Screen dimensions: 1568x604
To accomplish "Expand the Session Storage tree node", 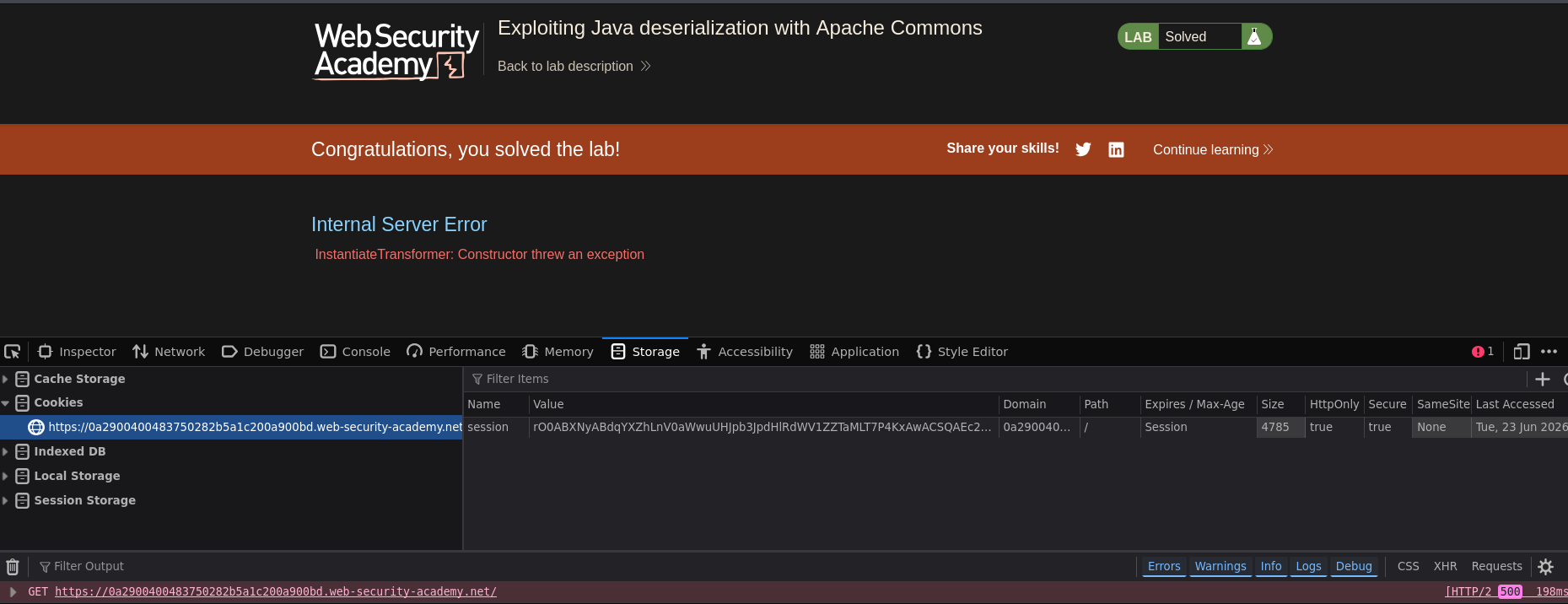I will (5, 501).
